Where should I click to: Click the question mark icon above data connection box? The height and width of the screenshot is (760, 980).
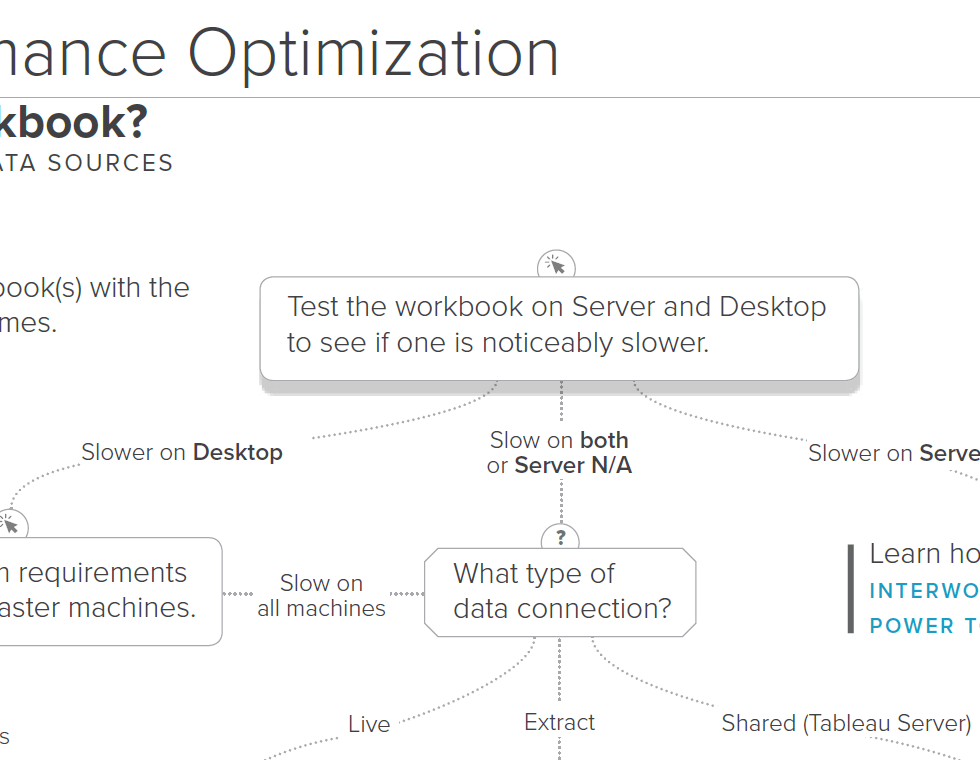pyautogui.click(x=560, y=539)
